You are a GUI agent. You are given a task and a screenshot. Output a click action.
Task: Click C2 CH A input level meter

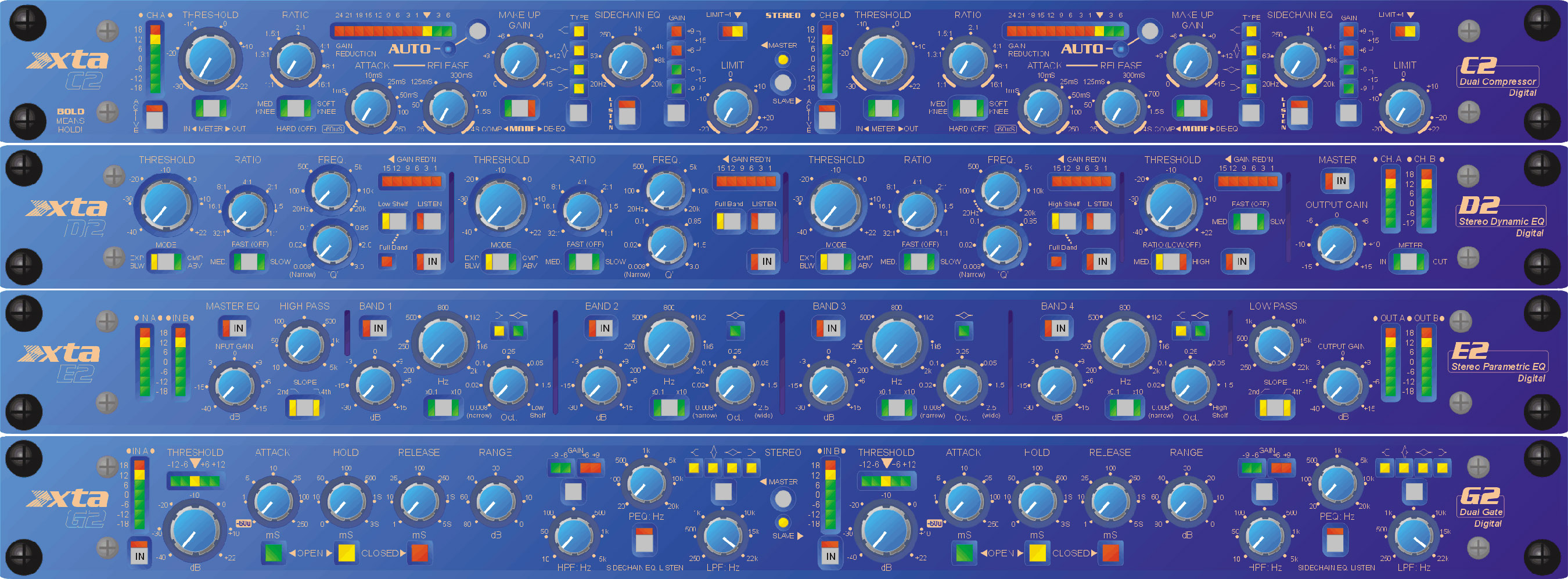155,58
